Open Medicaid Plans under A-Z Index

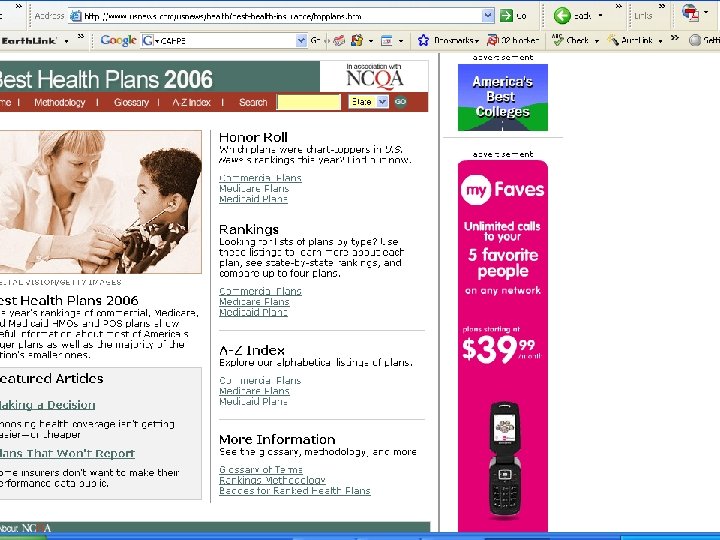point(253,402)
